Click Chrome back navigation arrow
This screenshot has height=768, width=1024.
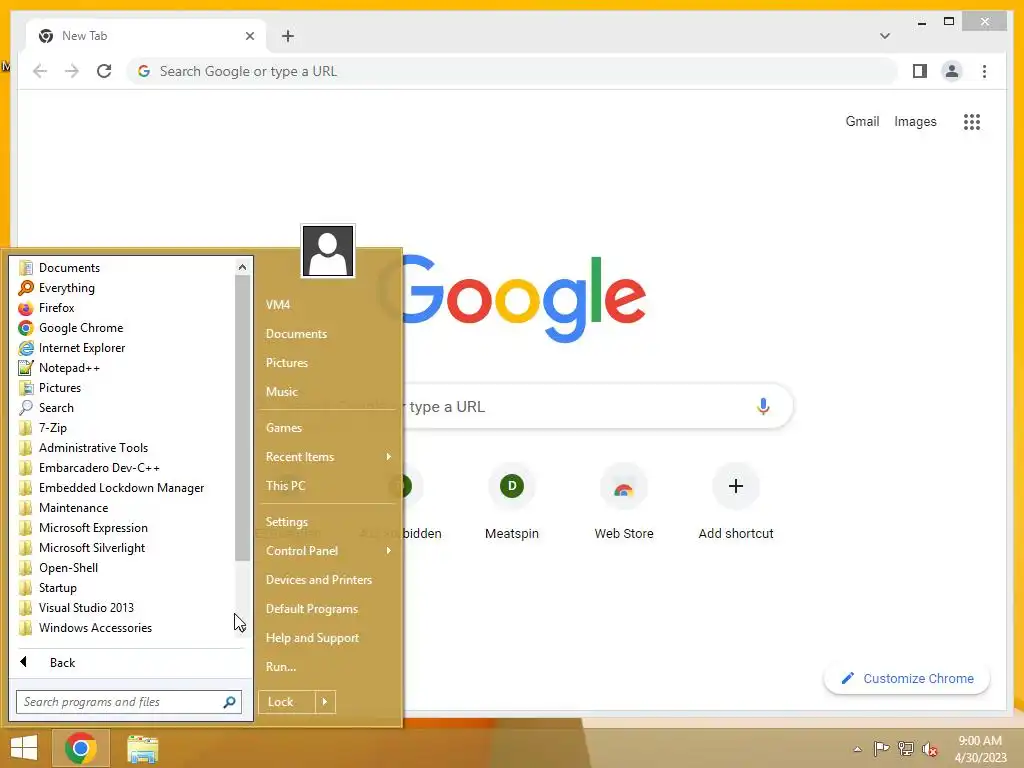(40, 71)
